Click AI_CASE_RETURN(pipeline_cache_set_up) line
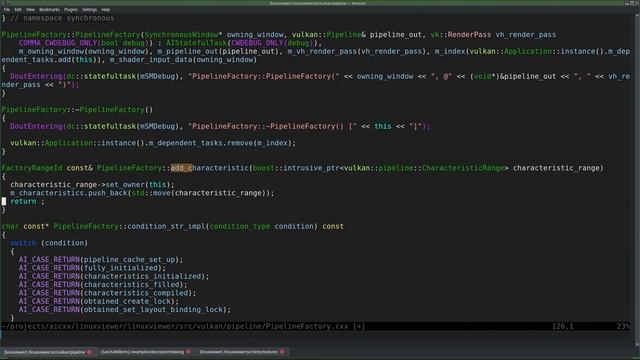The image size is (640, 360). [x=101, y=260]
